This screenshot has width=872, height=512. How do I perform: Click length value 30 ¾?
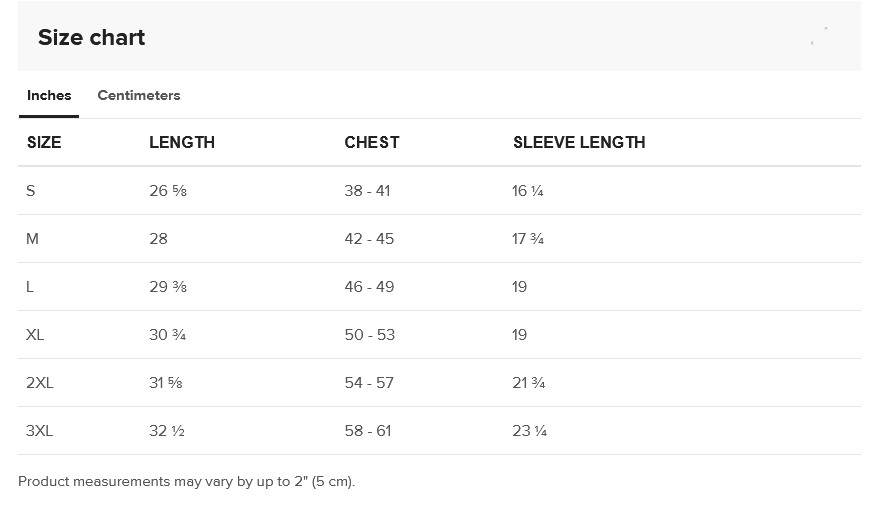tap(167, 335)
